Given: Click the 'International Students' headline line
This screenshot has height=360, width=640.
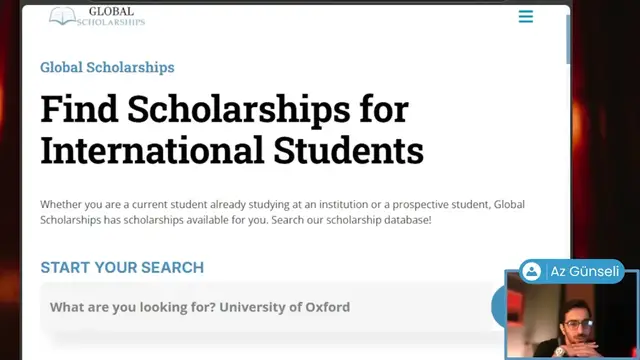Looking at the screenshot, I should pos(232,150).
